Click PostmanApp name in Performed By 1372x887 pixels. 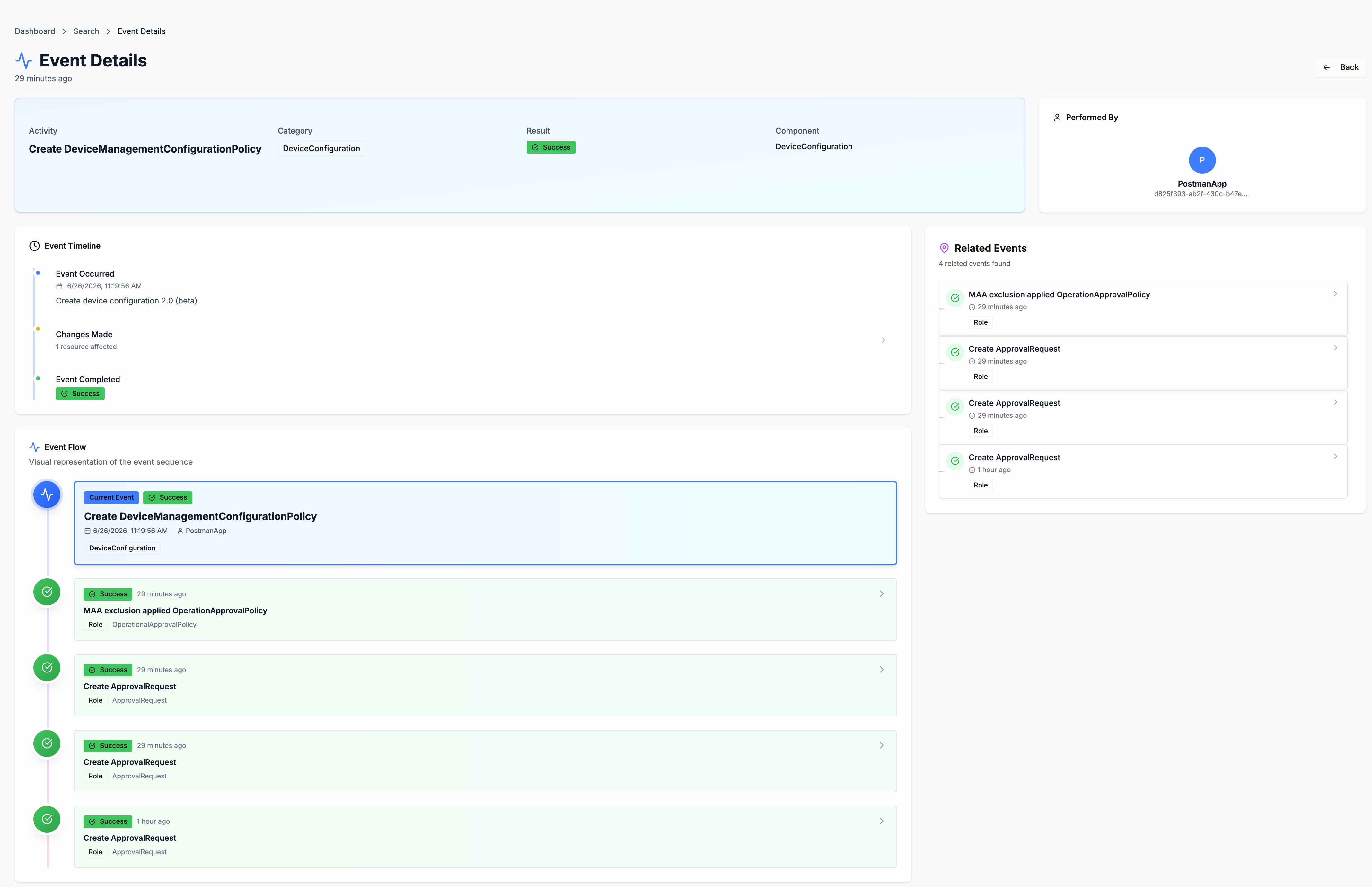[1202, 184]
